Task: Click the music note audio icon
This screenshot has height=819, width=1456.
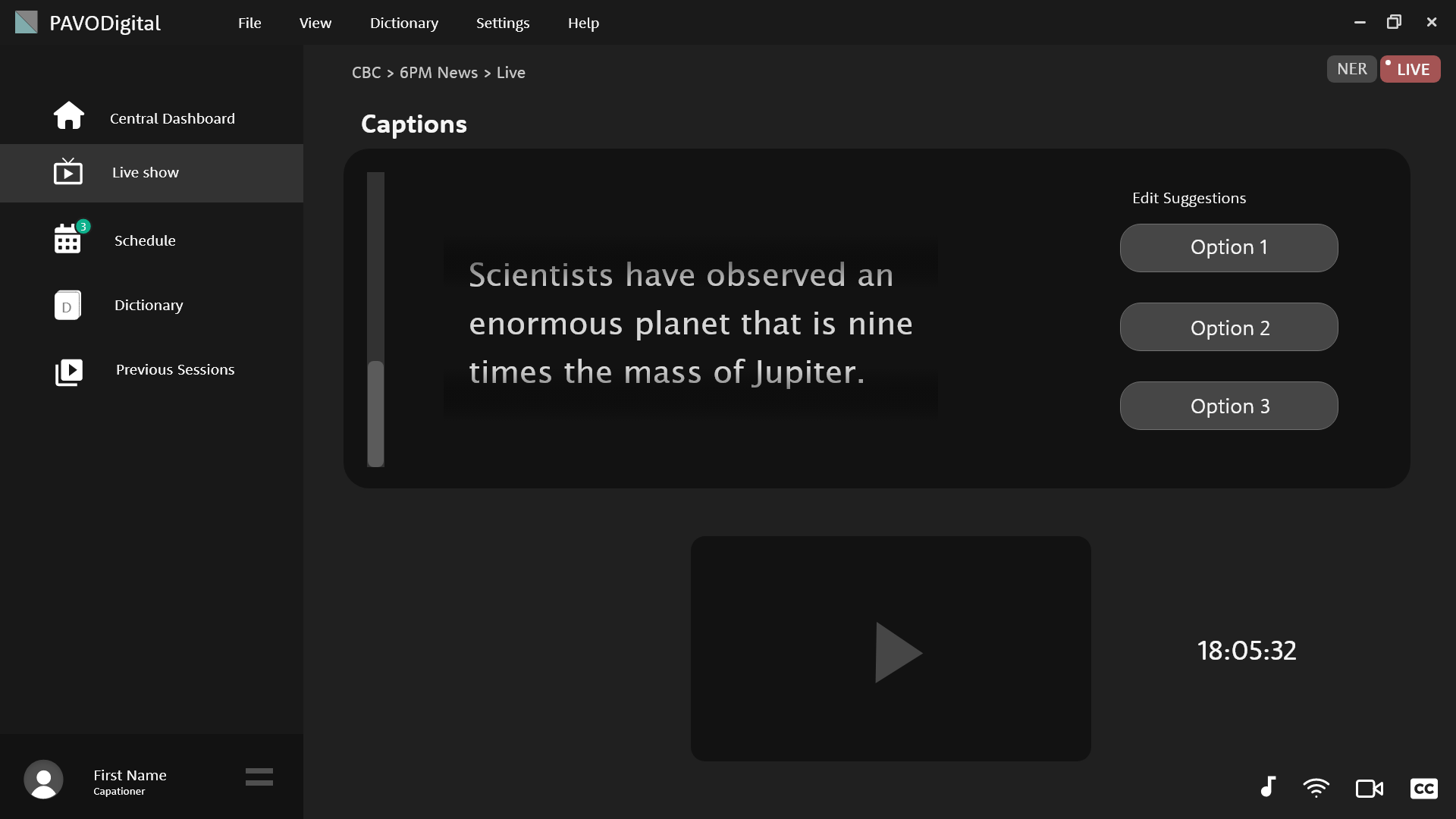Action: [1268, 787]
